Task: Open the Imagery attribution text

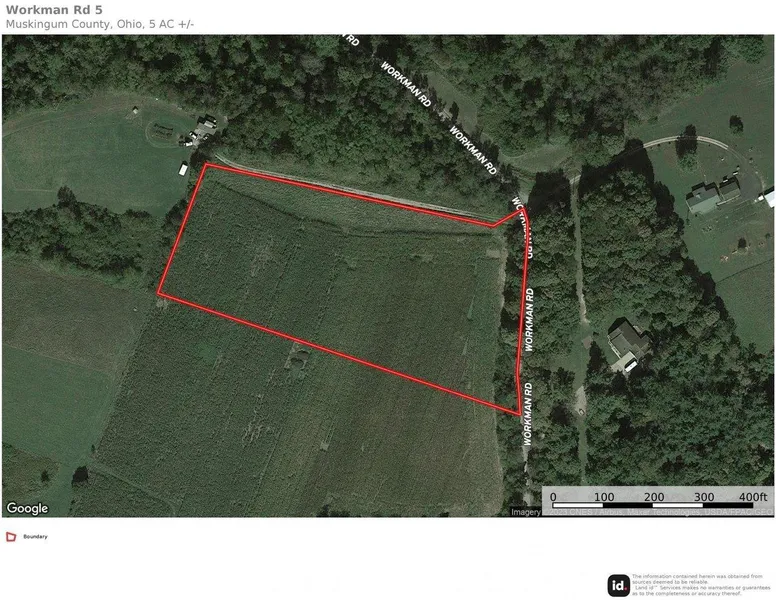Action: pyautogui.click(x=641, y=512)
